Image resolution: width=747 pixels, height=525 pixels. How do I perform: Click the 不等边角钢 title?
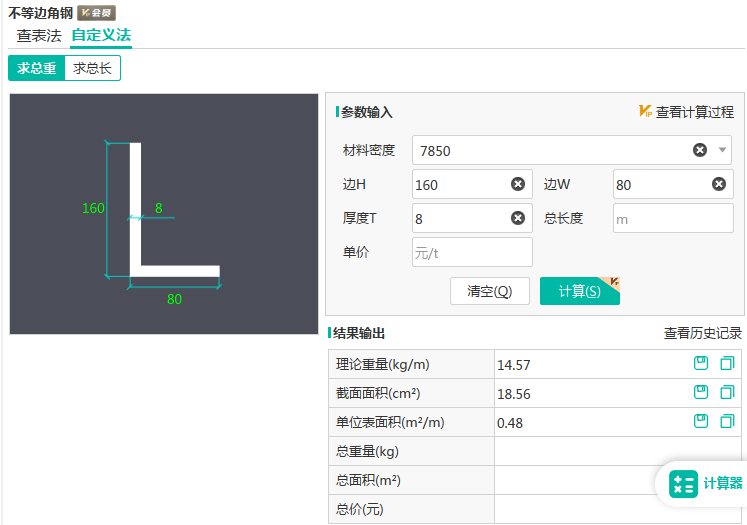[x=40, y=13]
